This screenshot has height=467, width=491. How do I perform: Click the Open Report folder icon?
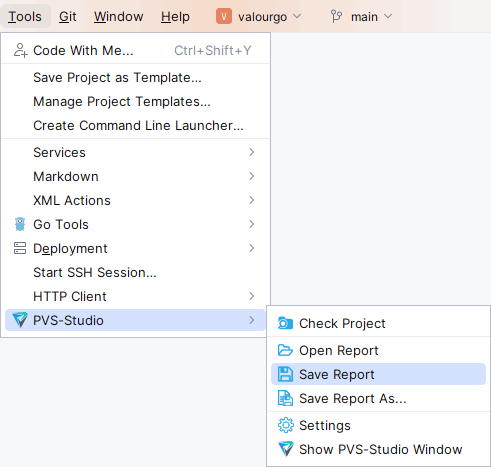coord(285,350)
